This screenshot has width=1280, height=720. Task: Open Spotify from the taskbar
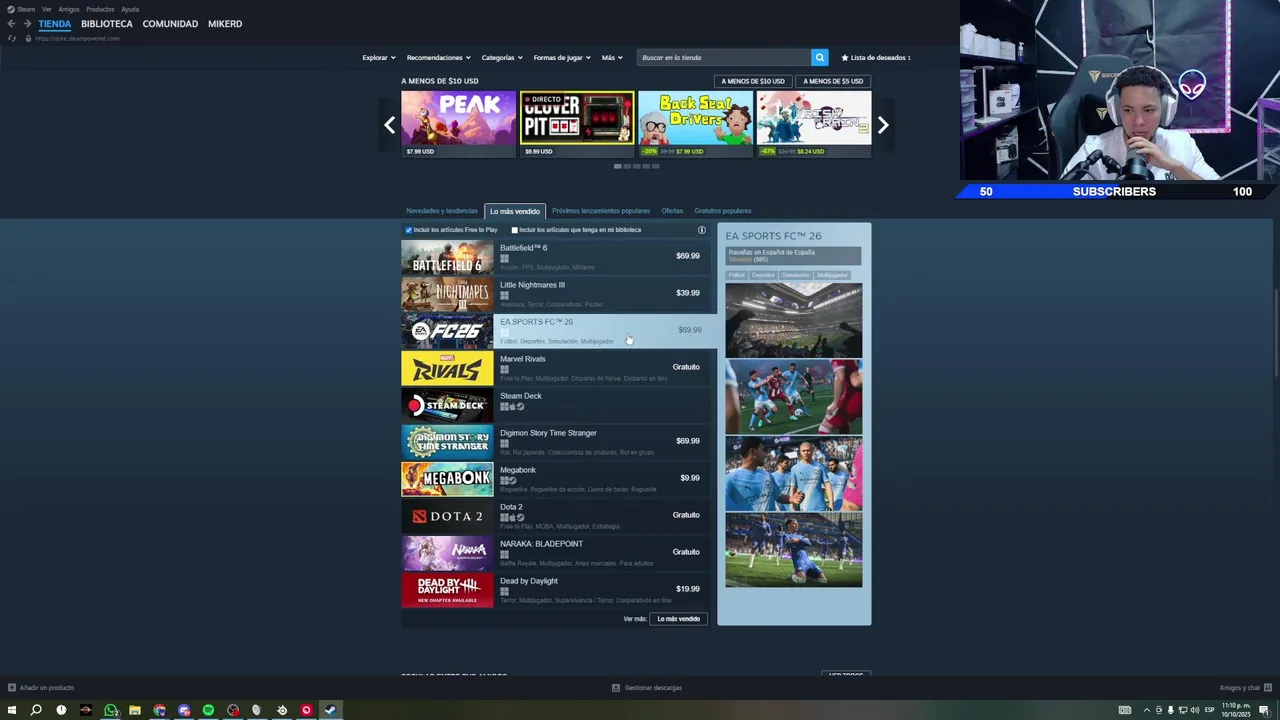point(208,710)
